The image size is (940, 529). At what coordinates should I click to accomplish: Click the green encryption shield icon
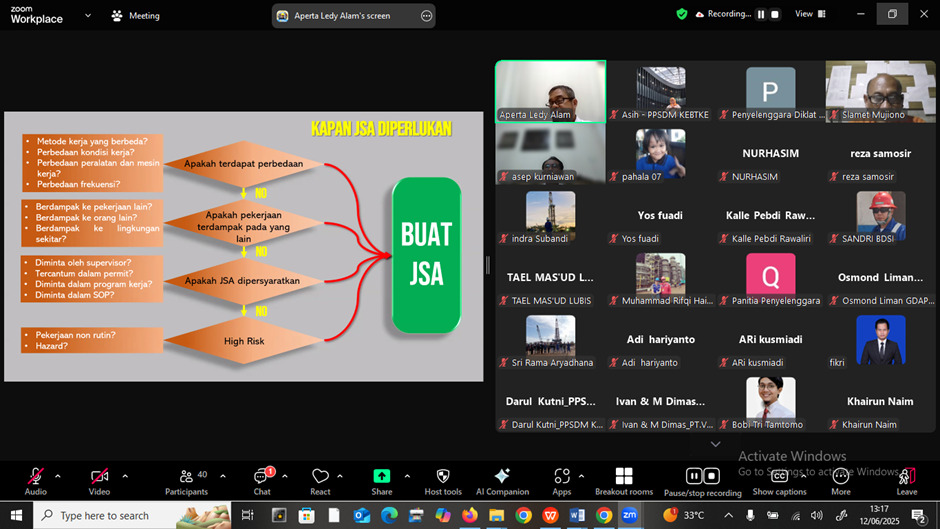(x=682, y=14)
